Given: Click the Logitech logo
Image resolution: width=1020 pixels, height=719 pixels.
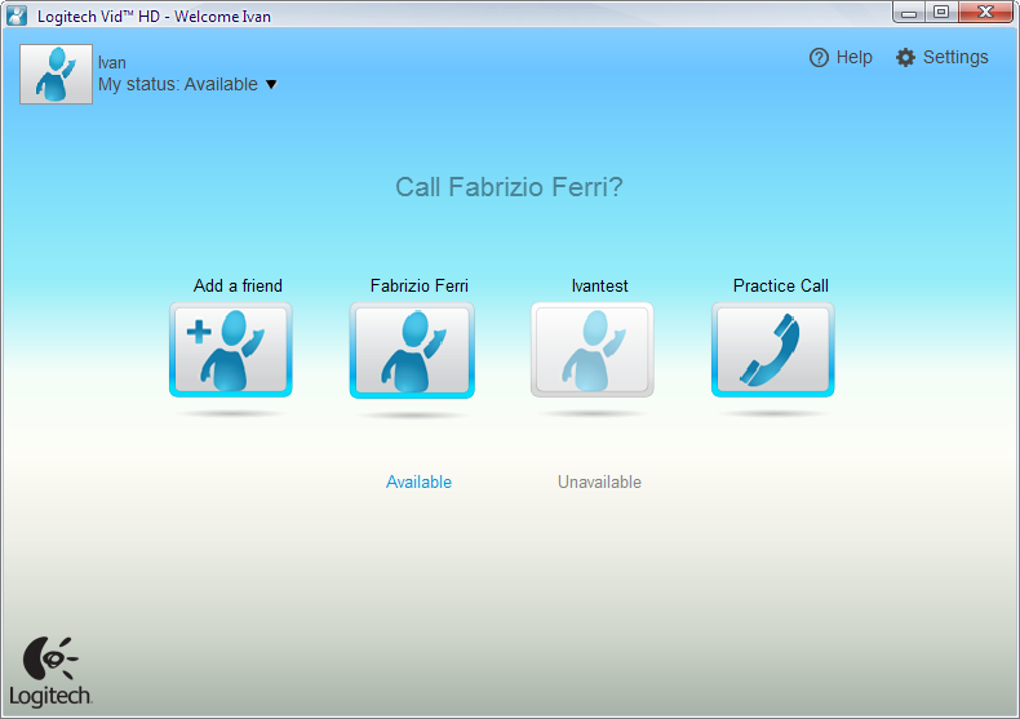Looking at the screenshot, I should tap(51, 672).
